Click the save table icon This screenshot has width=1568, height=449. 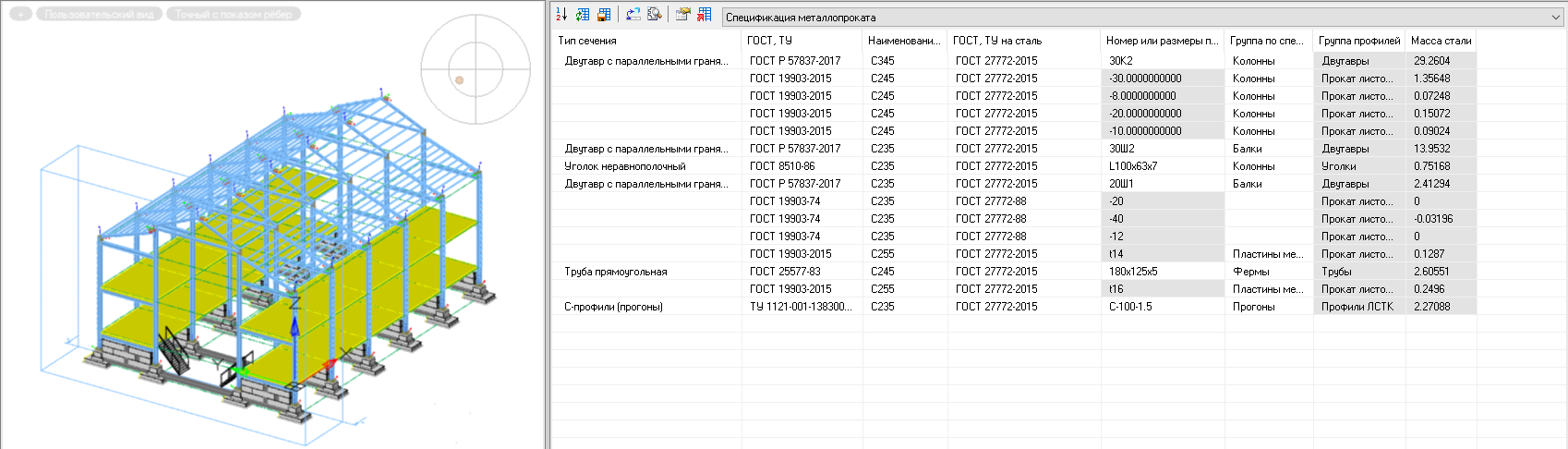point(604,15)
